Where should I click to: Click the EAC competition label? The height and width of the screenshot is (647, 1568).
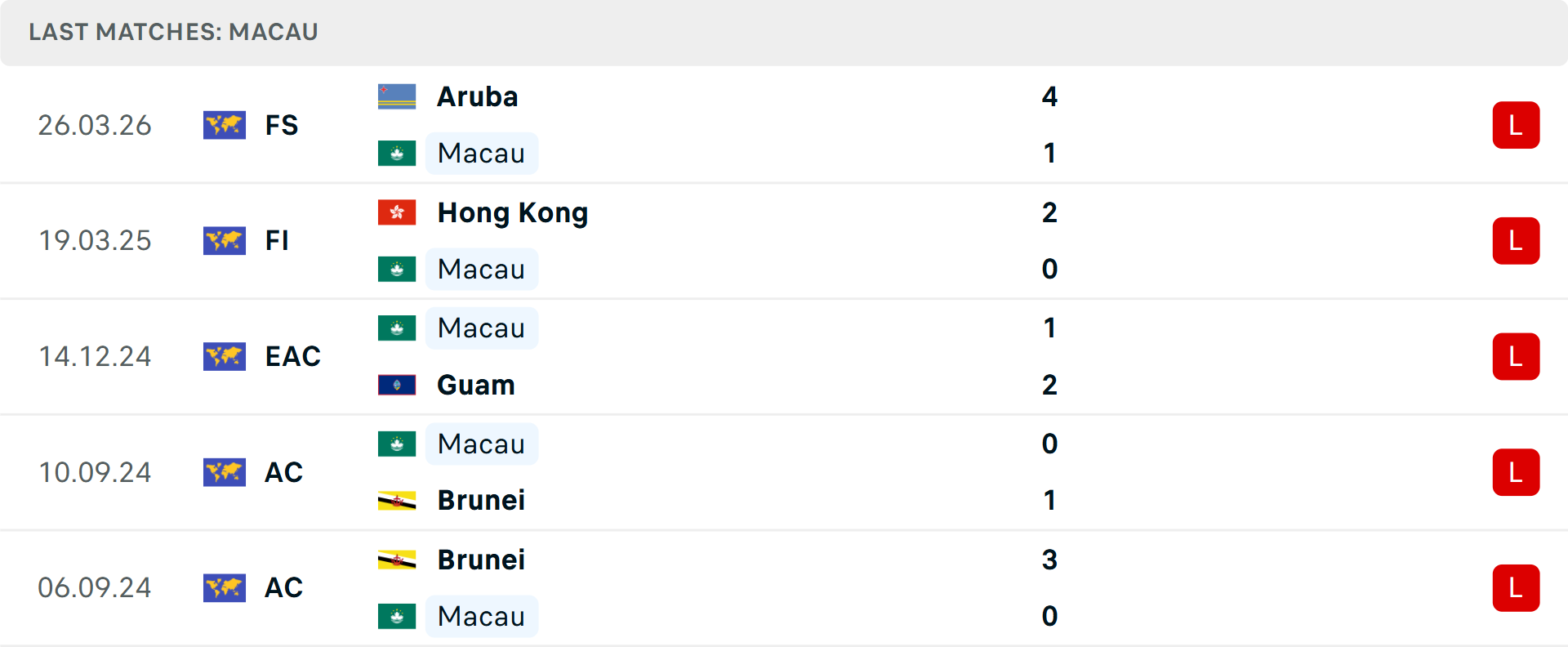[292, 356]
